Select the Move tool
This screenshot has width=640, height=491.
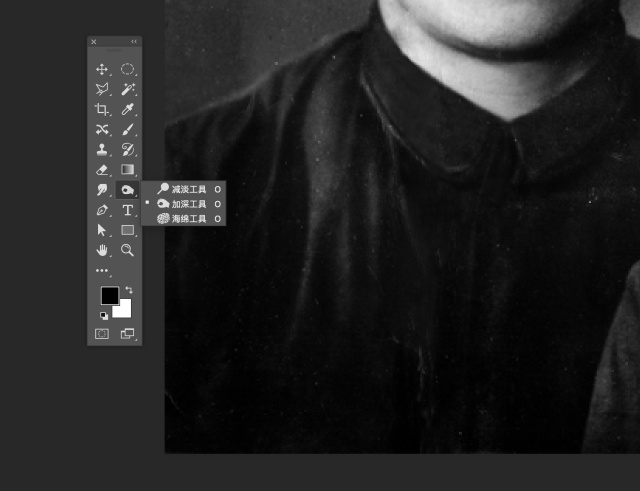tap(101, 69)
